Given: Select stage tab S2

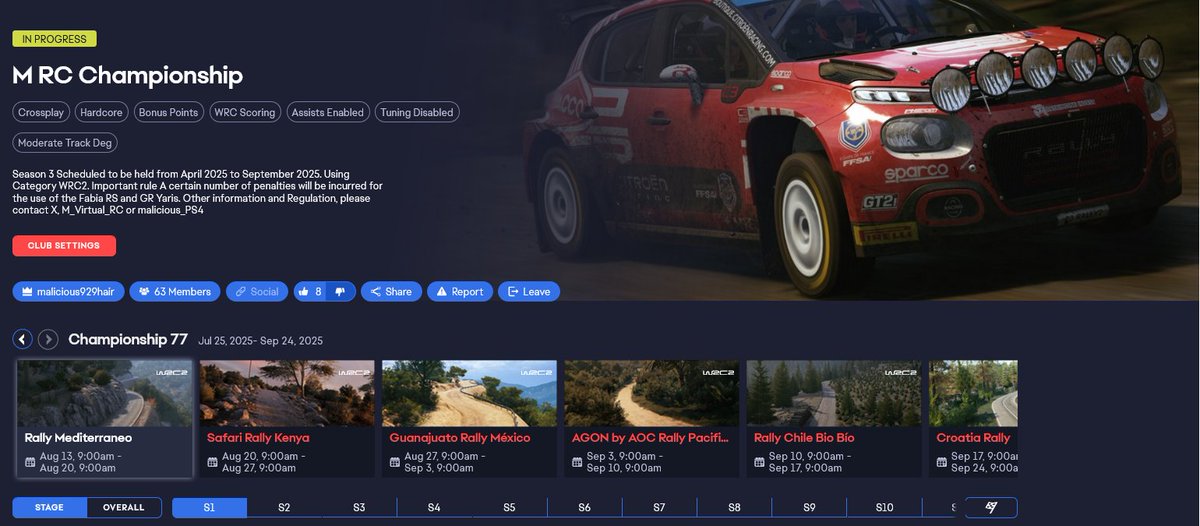Looking at the screenshot, I should 284,508.
